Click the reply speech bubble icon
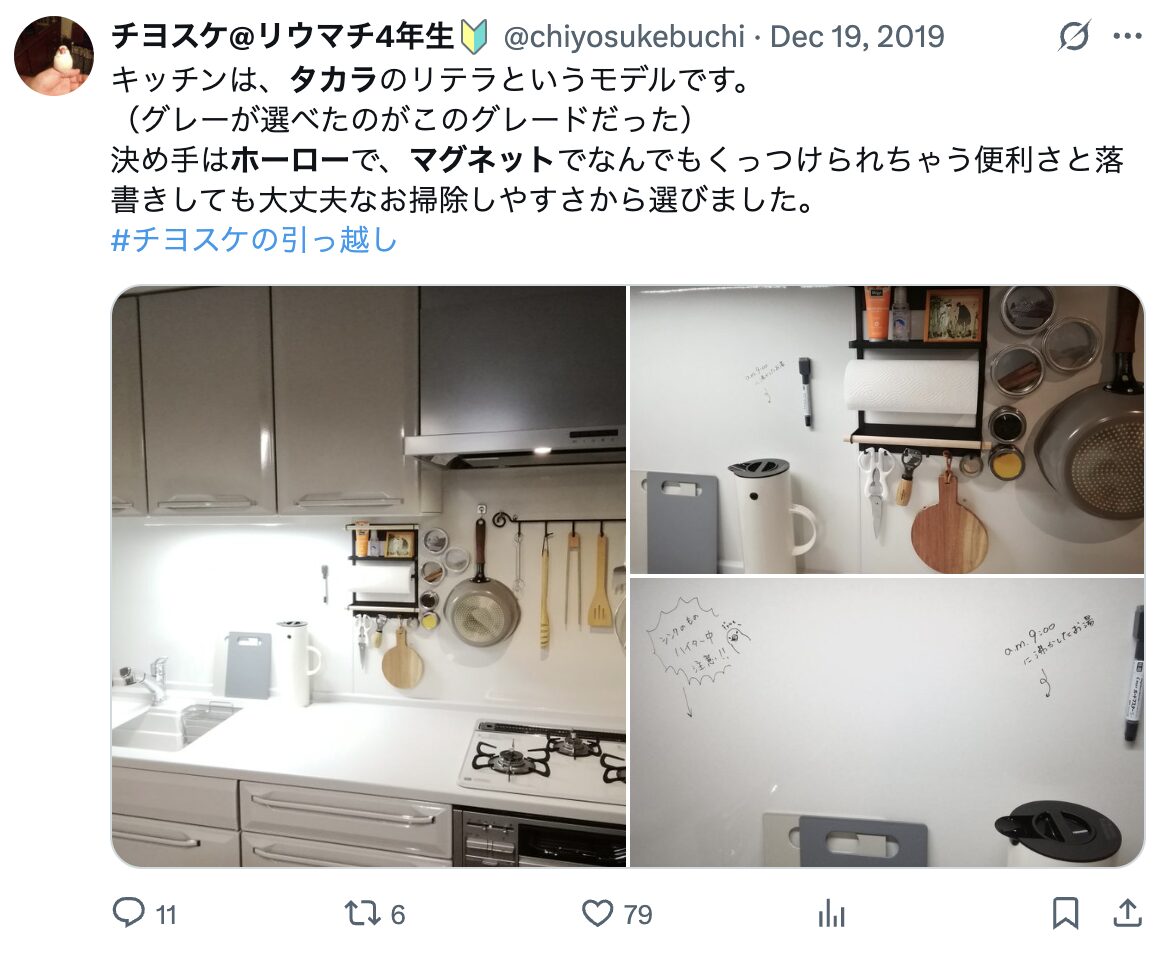This screenshot has height=956, width=1168. tap(128, 912)
